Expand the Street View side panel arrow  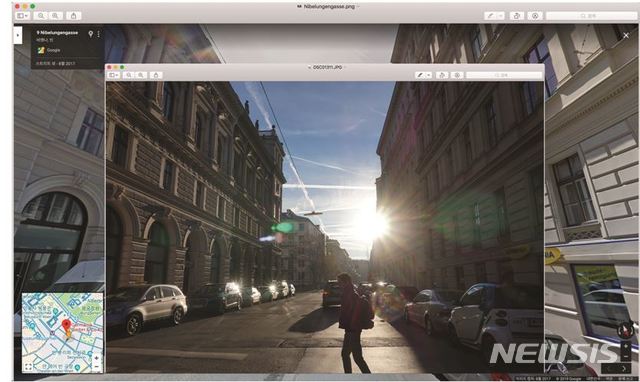coord(18,36)
